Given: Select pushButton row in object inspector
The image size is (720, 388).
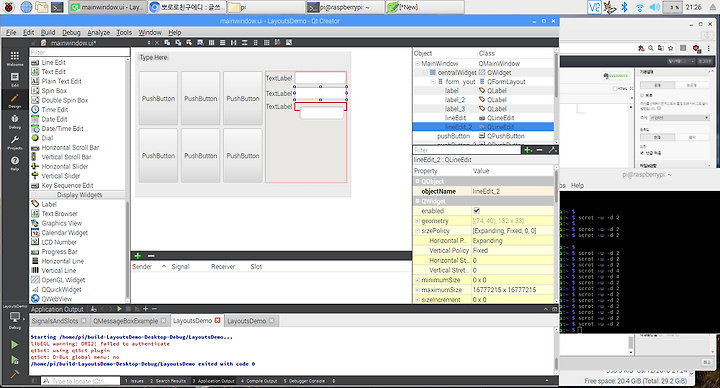Looking at the screenshot, I should pyautogui.click(x=483, y=136).
